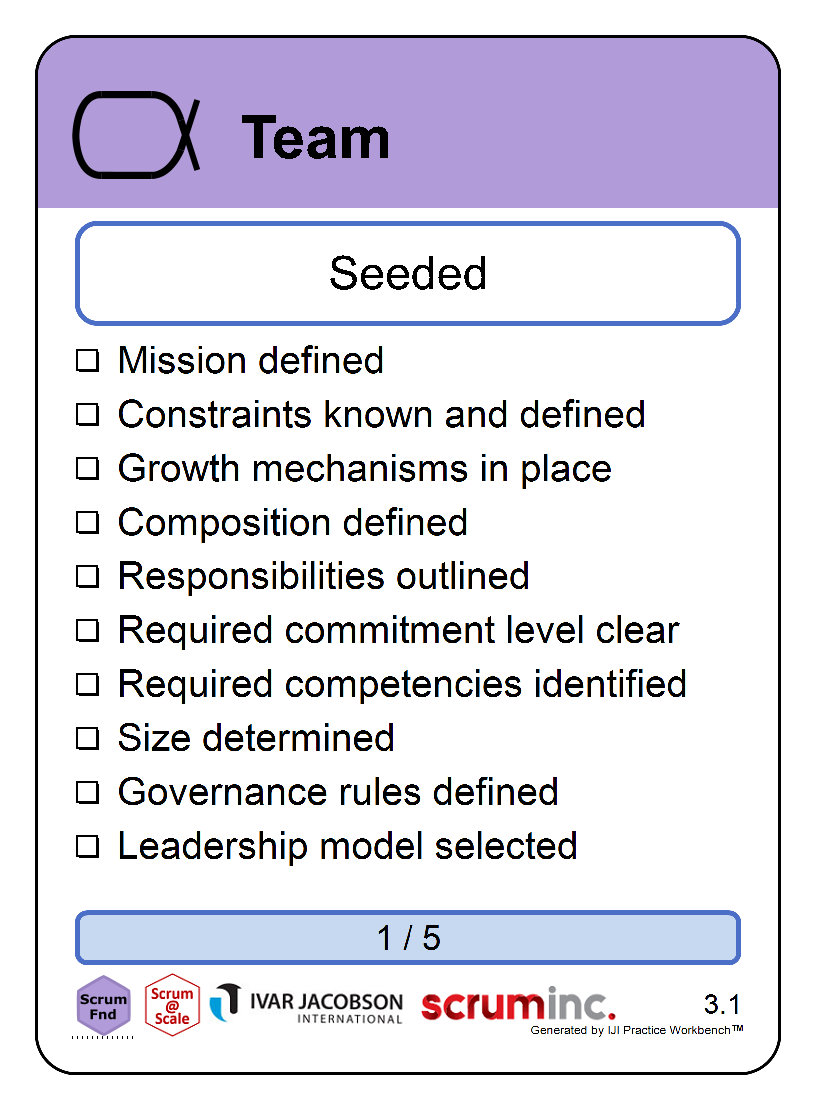Click the Seeded state box
Screen dimensions: 816x1110
(x=408, y=273)
